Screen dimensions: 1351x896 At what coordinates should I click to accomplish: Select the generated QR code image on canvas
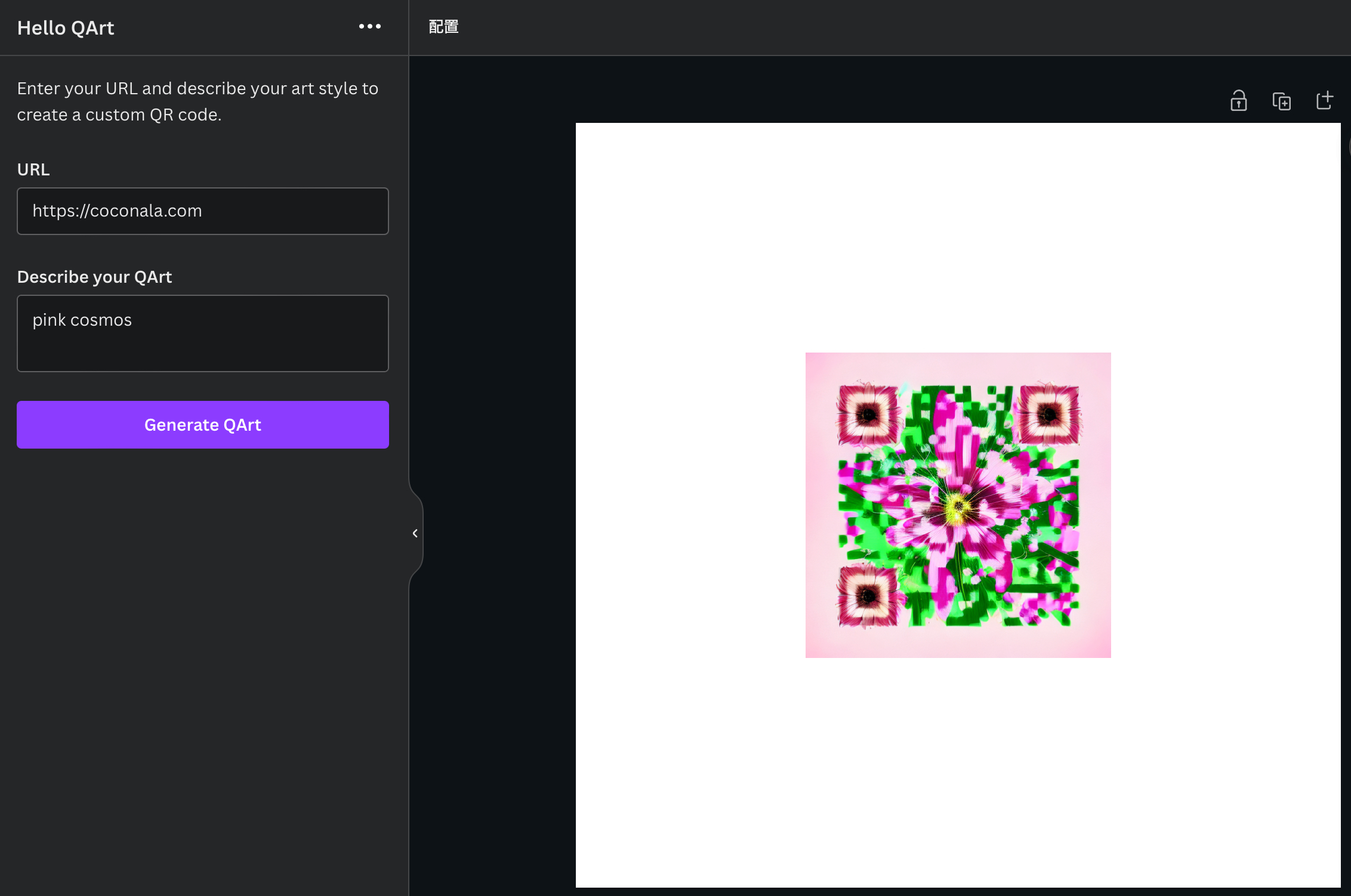point(958,505)
